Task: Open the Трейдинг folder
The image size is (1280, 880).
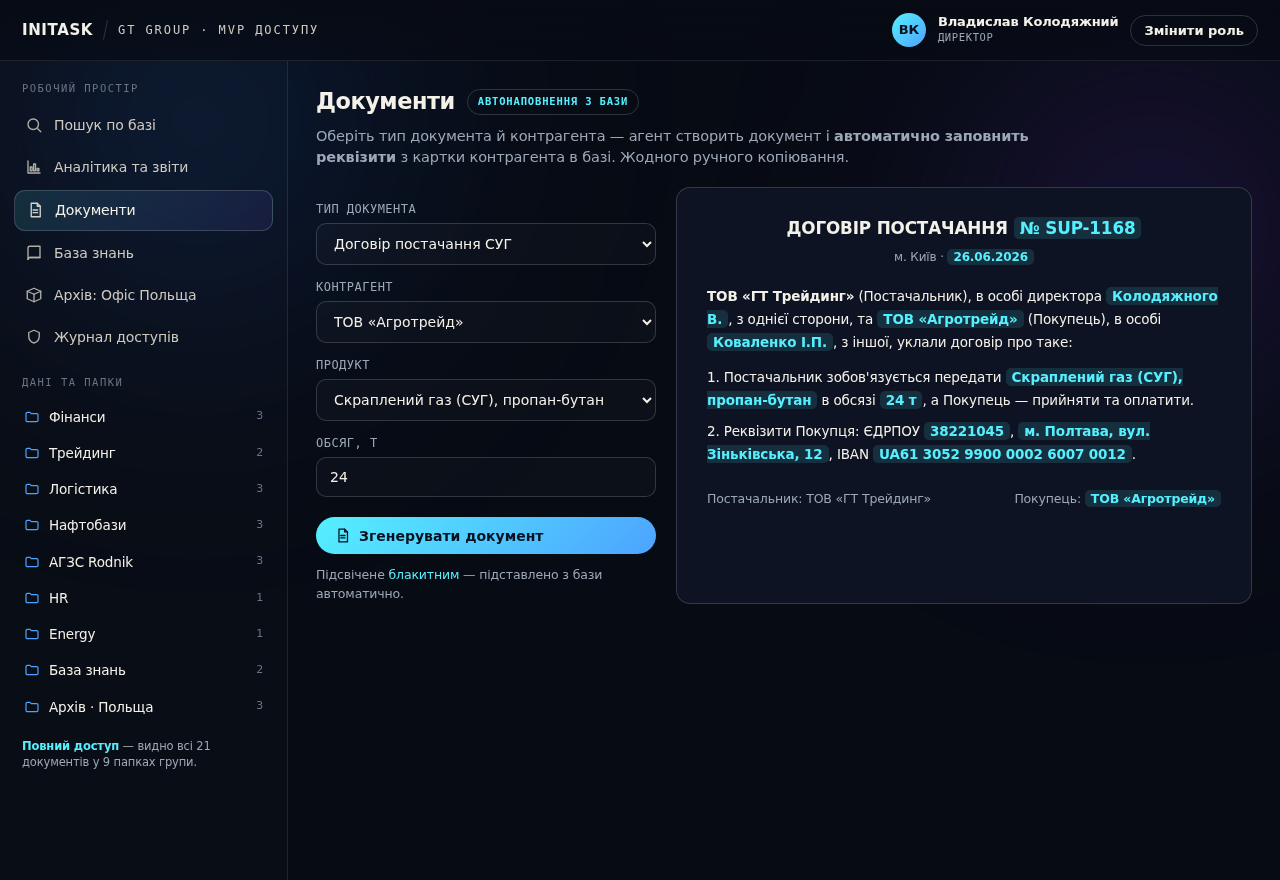Action: point(143,453)
